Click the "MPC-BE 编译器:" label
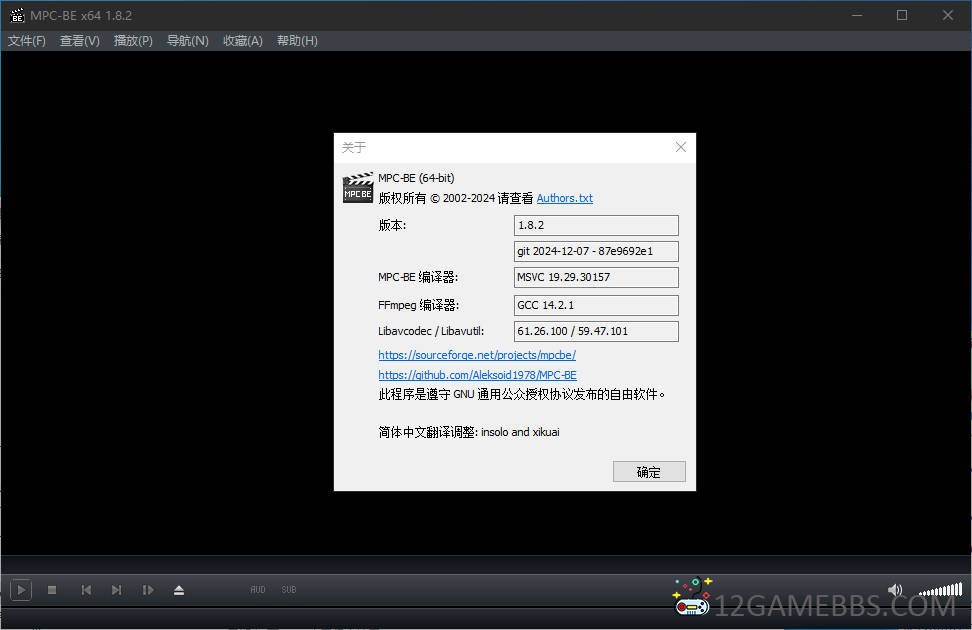The image size is (972, 630). (418, 277)
